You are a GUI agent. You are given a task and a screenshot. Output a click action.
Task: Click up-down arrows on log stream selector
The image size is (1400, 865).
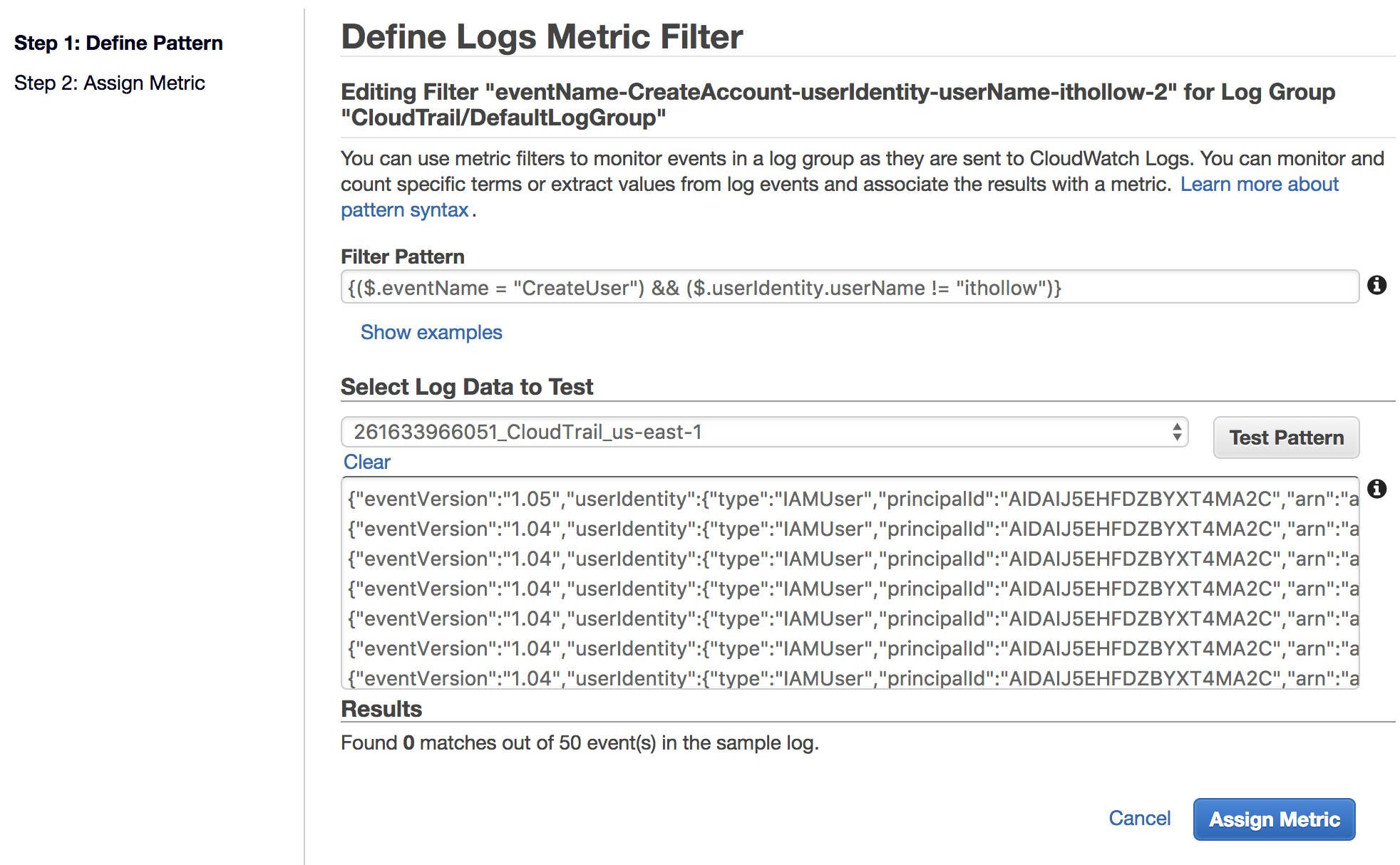click(x=1176, y=432)
